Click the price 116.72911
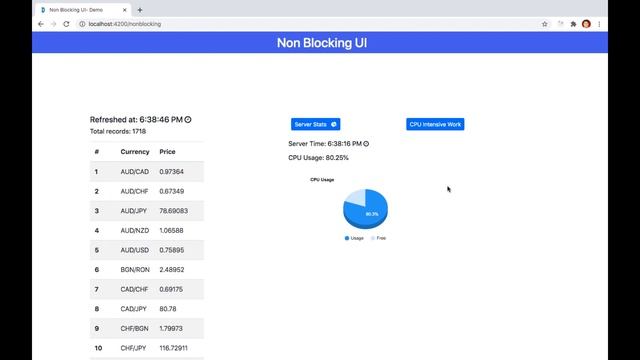The image size is (640, 360). (x=173, y=348)
